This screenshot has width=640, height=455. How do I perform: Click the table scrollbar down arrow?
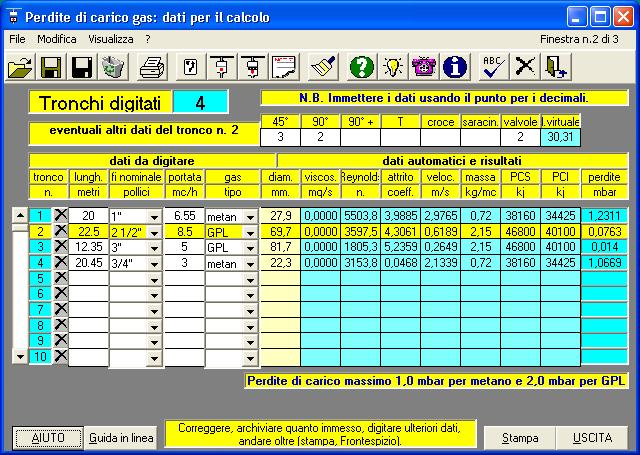19,356
